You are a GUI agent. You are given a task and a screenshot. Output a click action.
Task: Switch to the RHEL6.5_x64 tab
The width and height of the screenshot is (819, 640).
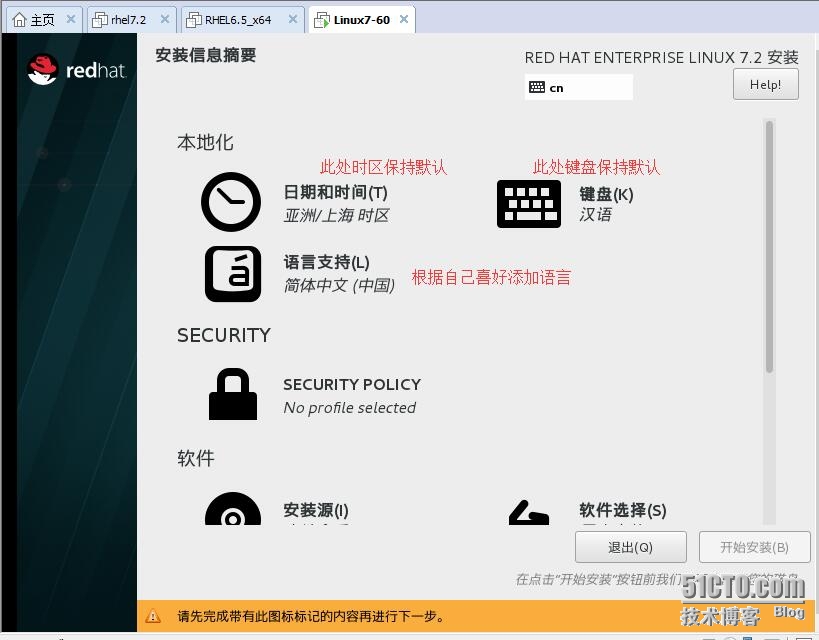pos(243,20)
